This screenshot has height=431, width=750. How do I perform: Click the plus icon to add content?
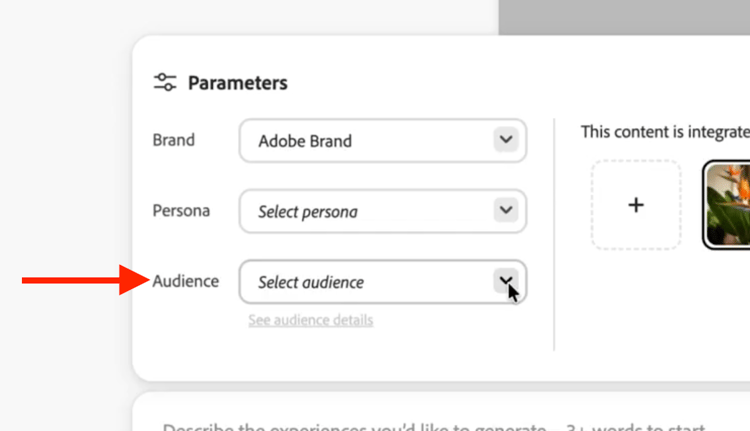pyautogui.click(x=636, y=205)
